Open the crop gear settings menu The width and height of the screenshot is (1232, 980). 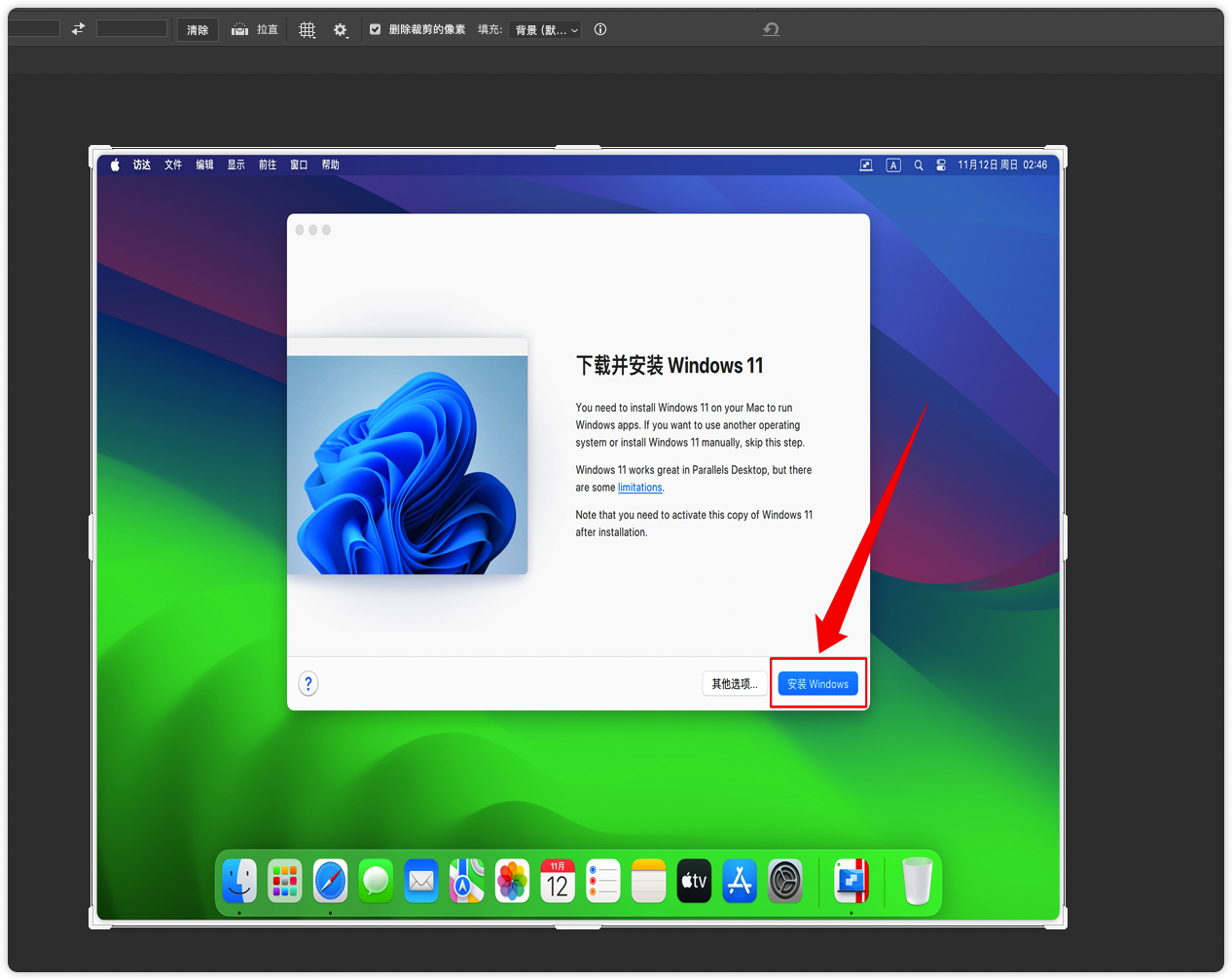coord(340,30)
